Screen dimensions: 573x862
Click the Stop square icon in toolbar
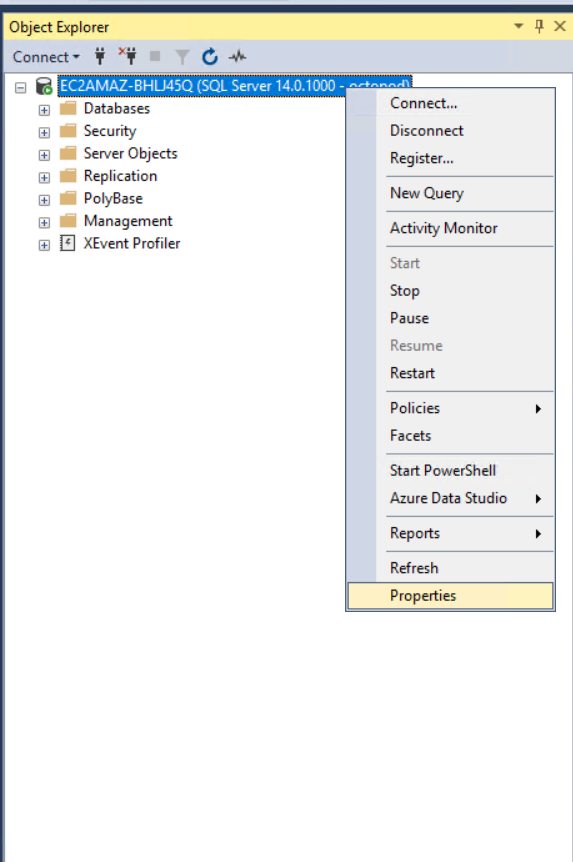coord(155,56)
